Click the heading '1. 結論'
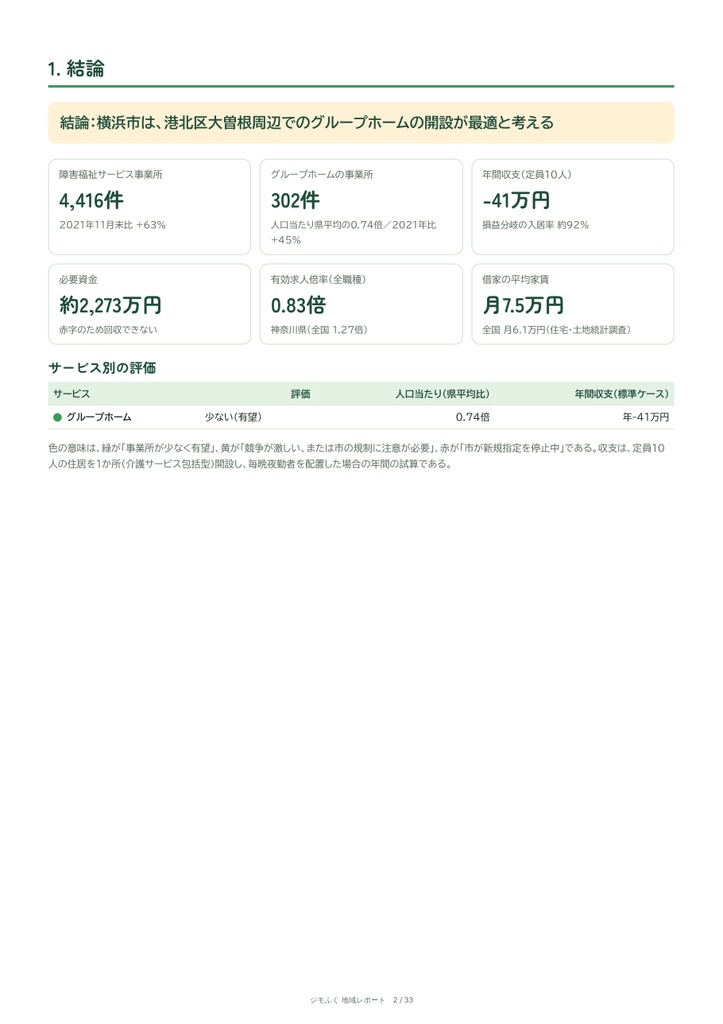The height and width of the screenshot is (1024, 723). click(x=76, y=69)
